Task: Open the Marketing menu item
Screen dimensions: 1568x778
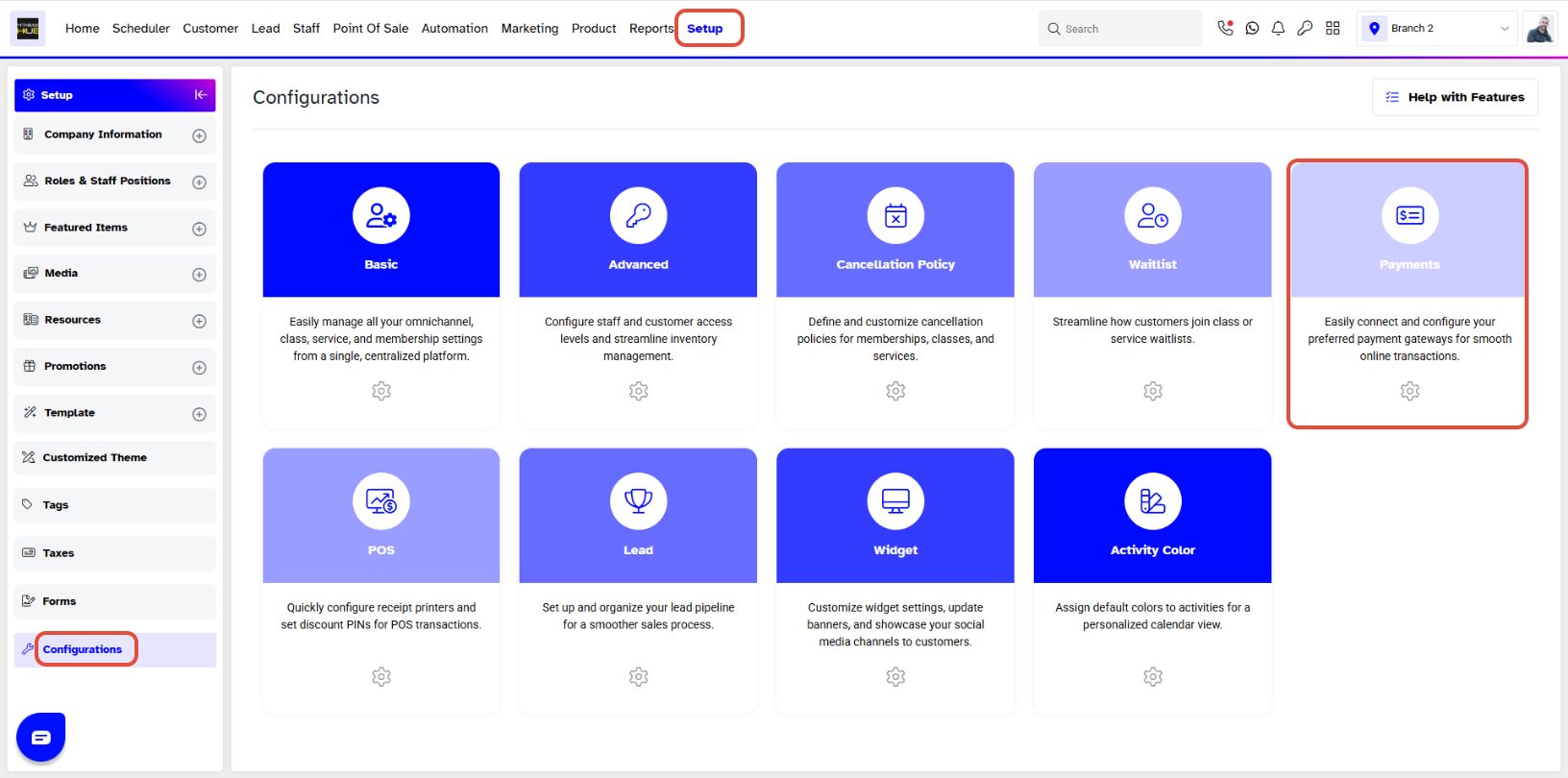Action: (529, 29)
